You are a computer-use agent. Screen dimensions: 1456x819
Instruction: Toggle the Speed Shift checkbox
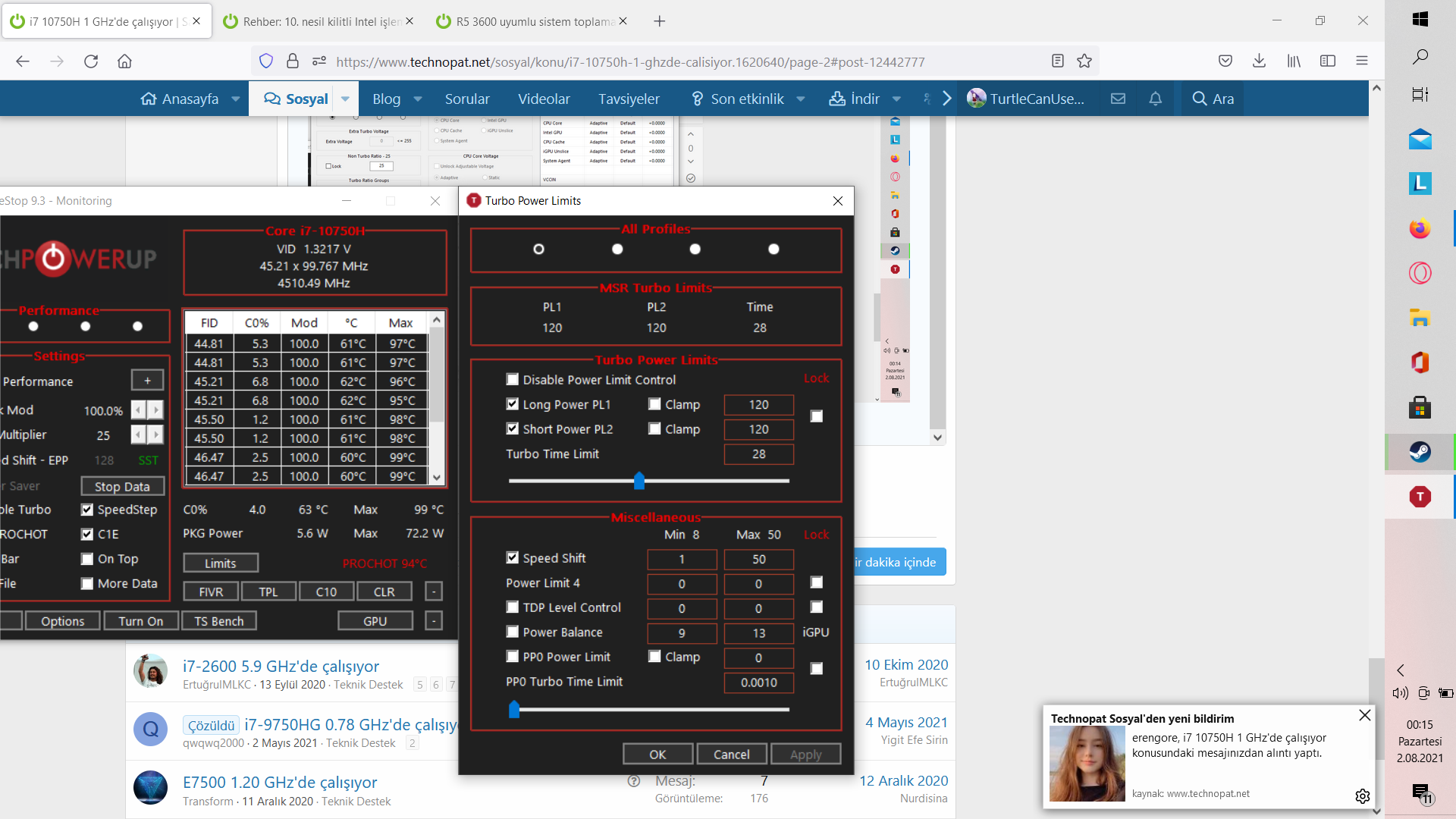[513, 557]
